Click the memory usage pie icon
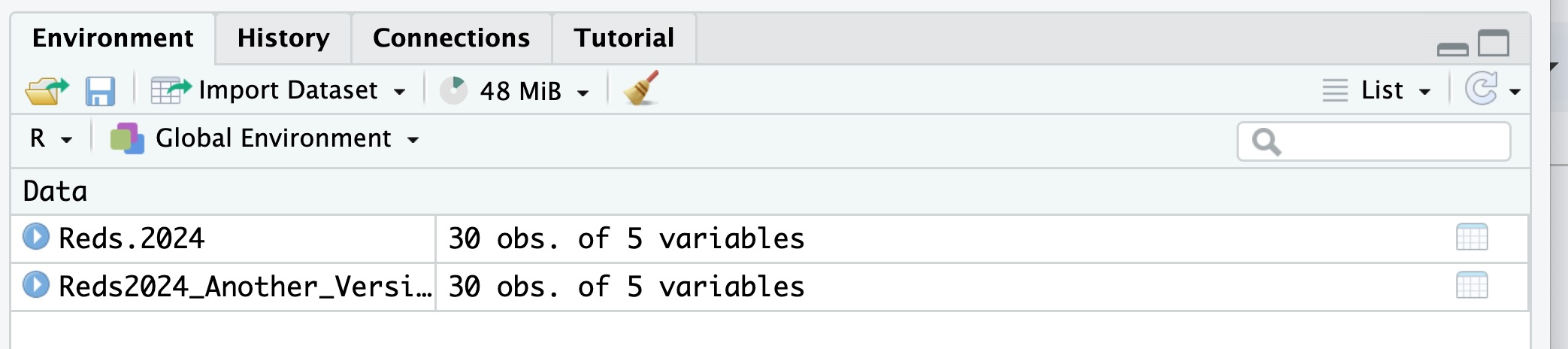The image size is (1568, 349). [453, 91]
